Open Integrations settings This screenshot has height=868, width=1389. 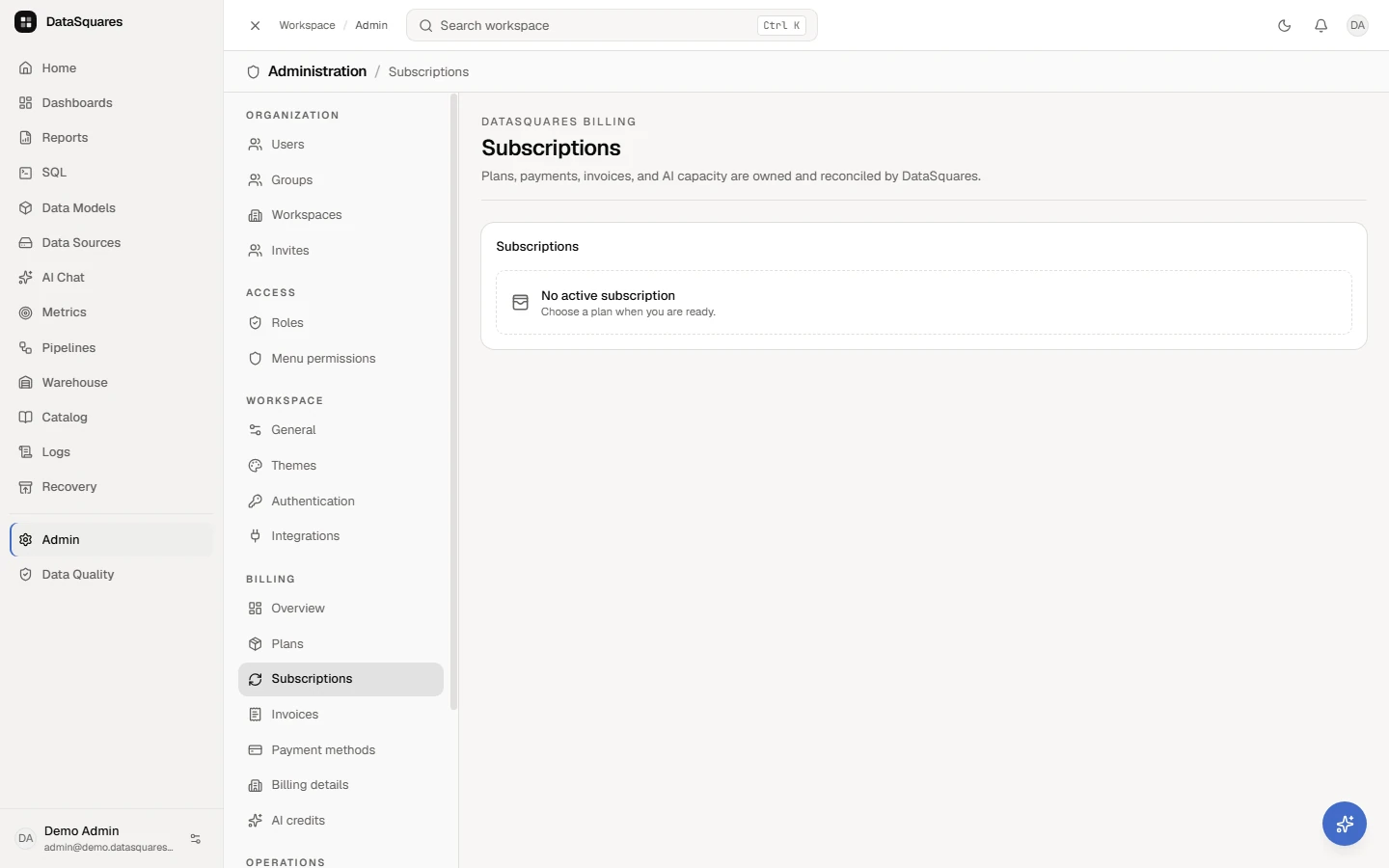tap(340, 536)
